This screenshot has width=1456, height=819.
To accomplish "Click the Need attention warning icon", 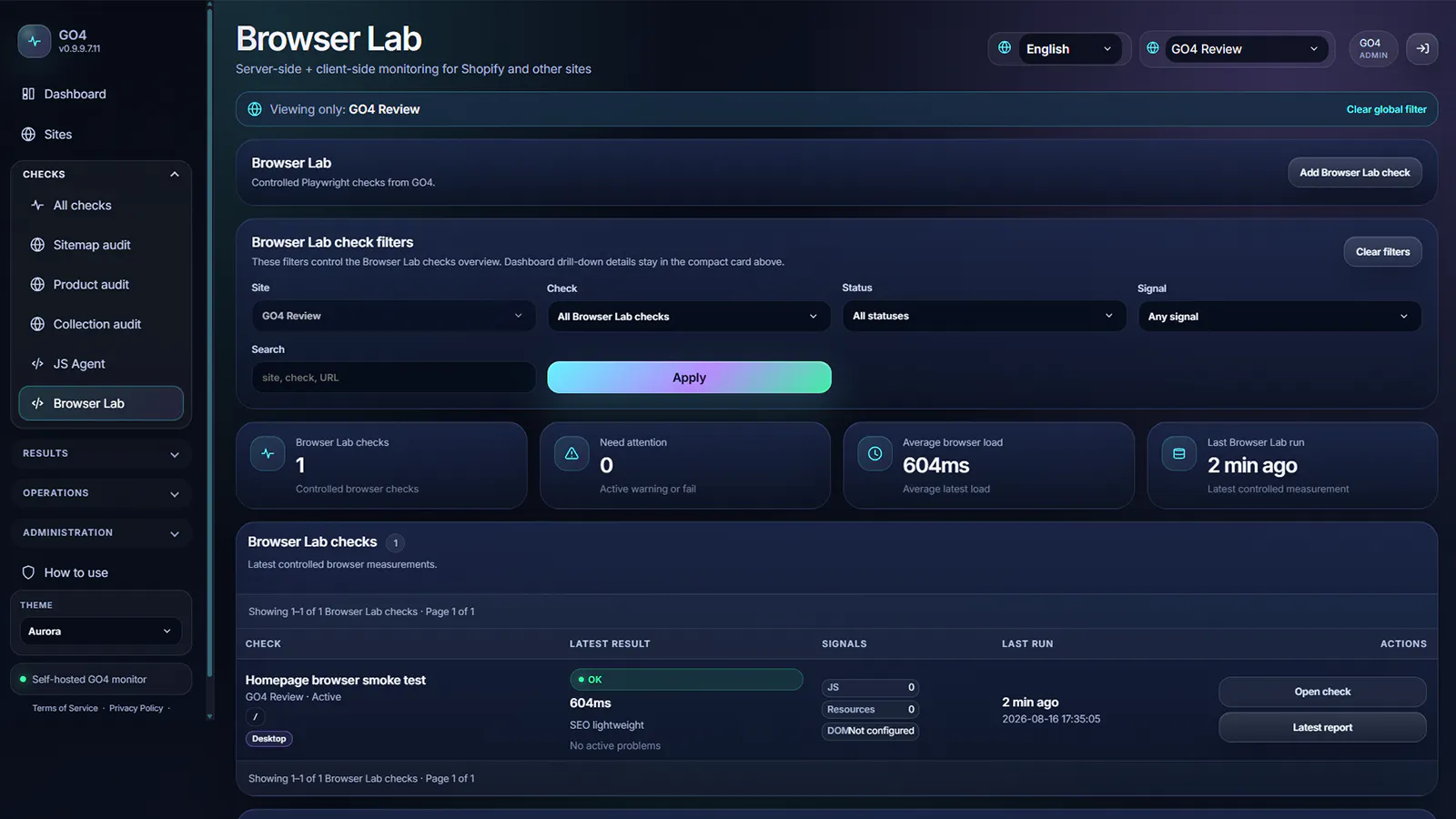I will pyautogui.click(x=571, y=453).
